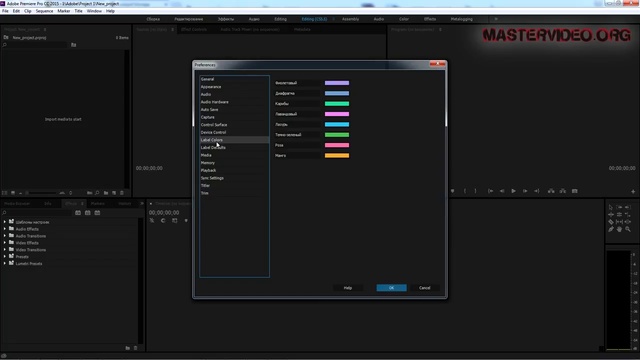Select the Rolling Edit tool
This screenshot has width=640, height=360.
[x=619, y=215]
